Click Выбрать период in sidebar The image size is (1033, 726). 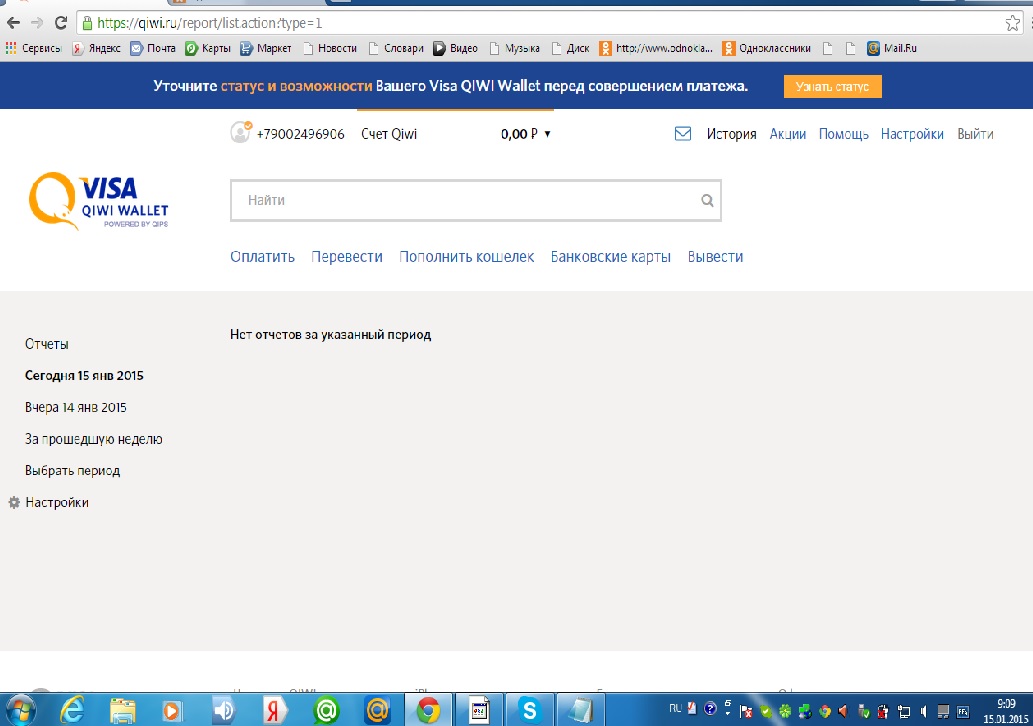72,470
